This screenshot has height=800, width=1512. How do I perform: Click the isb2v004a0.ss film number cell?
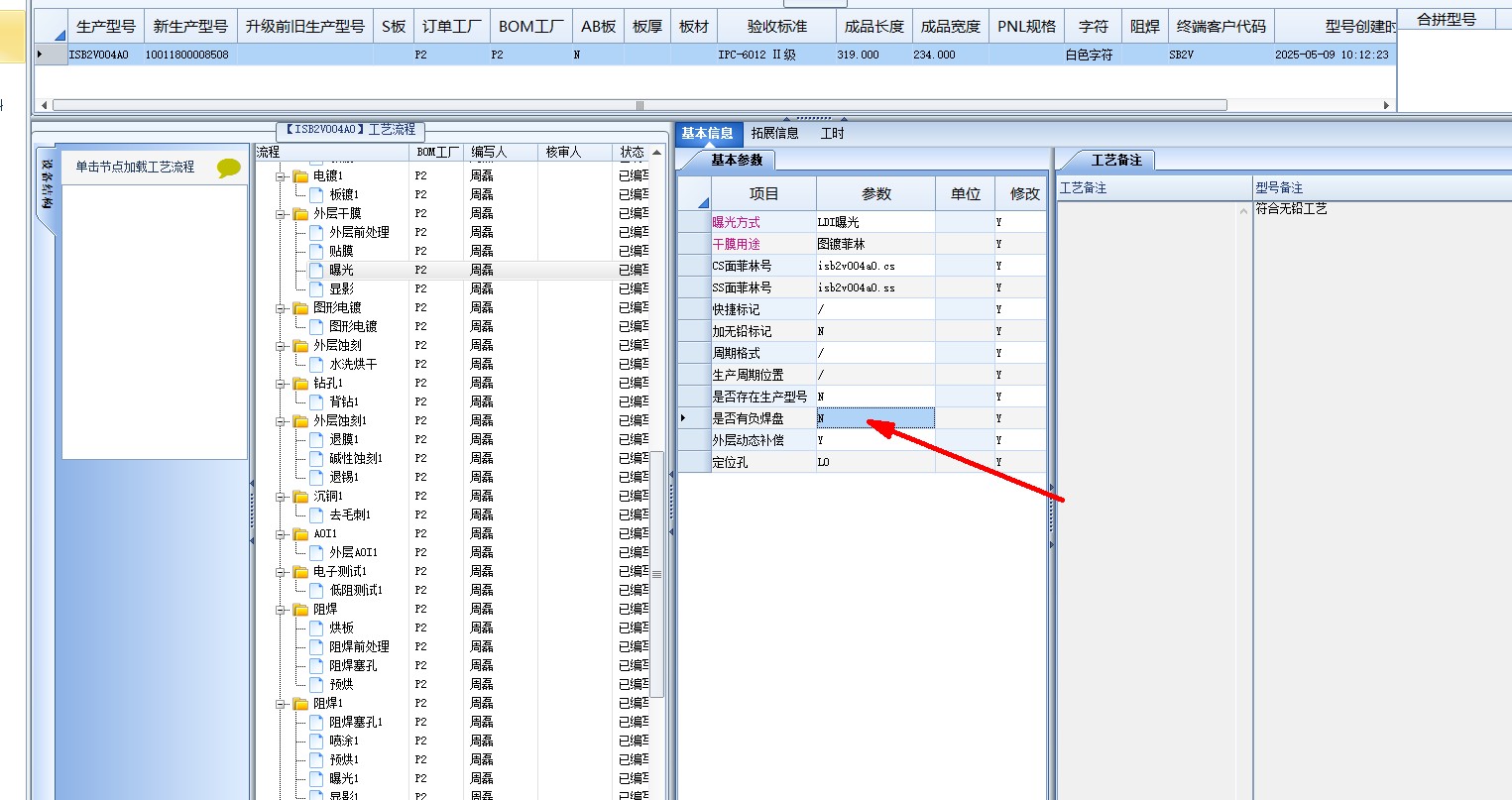tap(875, 287)
